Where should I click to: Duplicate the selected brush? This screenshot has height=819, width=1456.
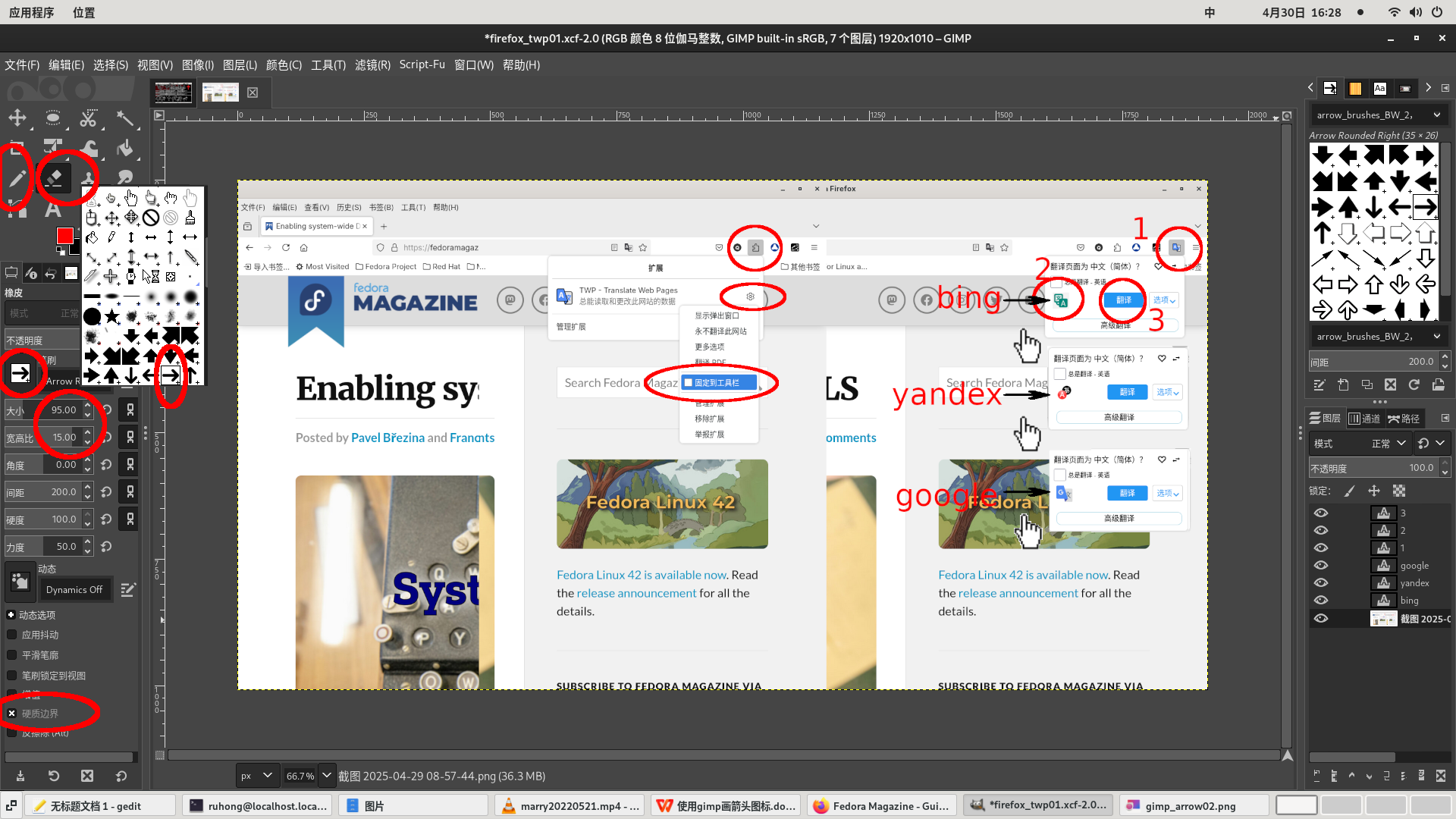(x=1367, y=384)
